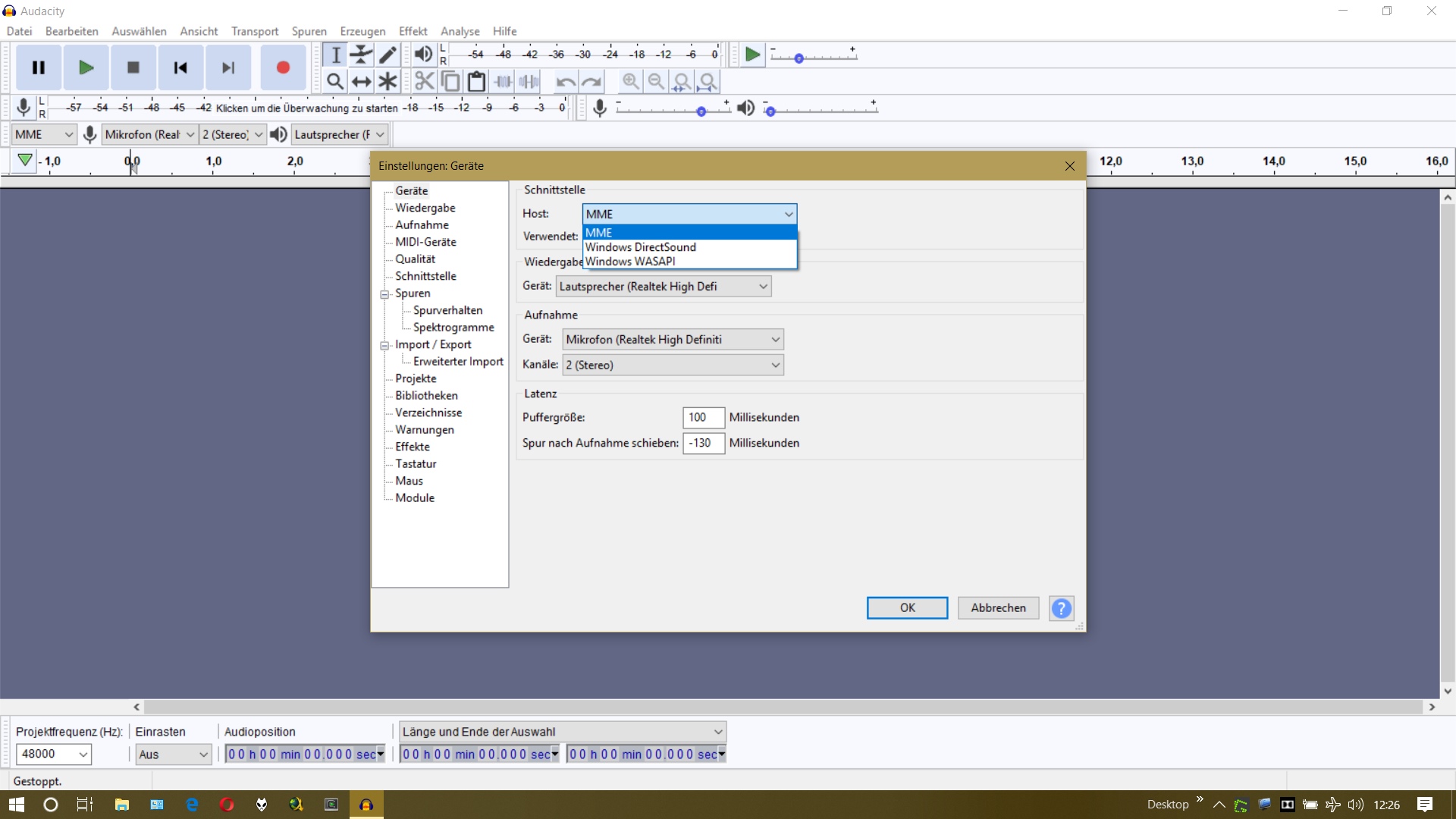The height and width of the screenshot is (819, 1456).
Task: Click the Zoom In magnifier icon
Action: click(630, 81)
